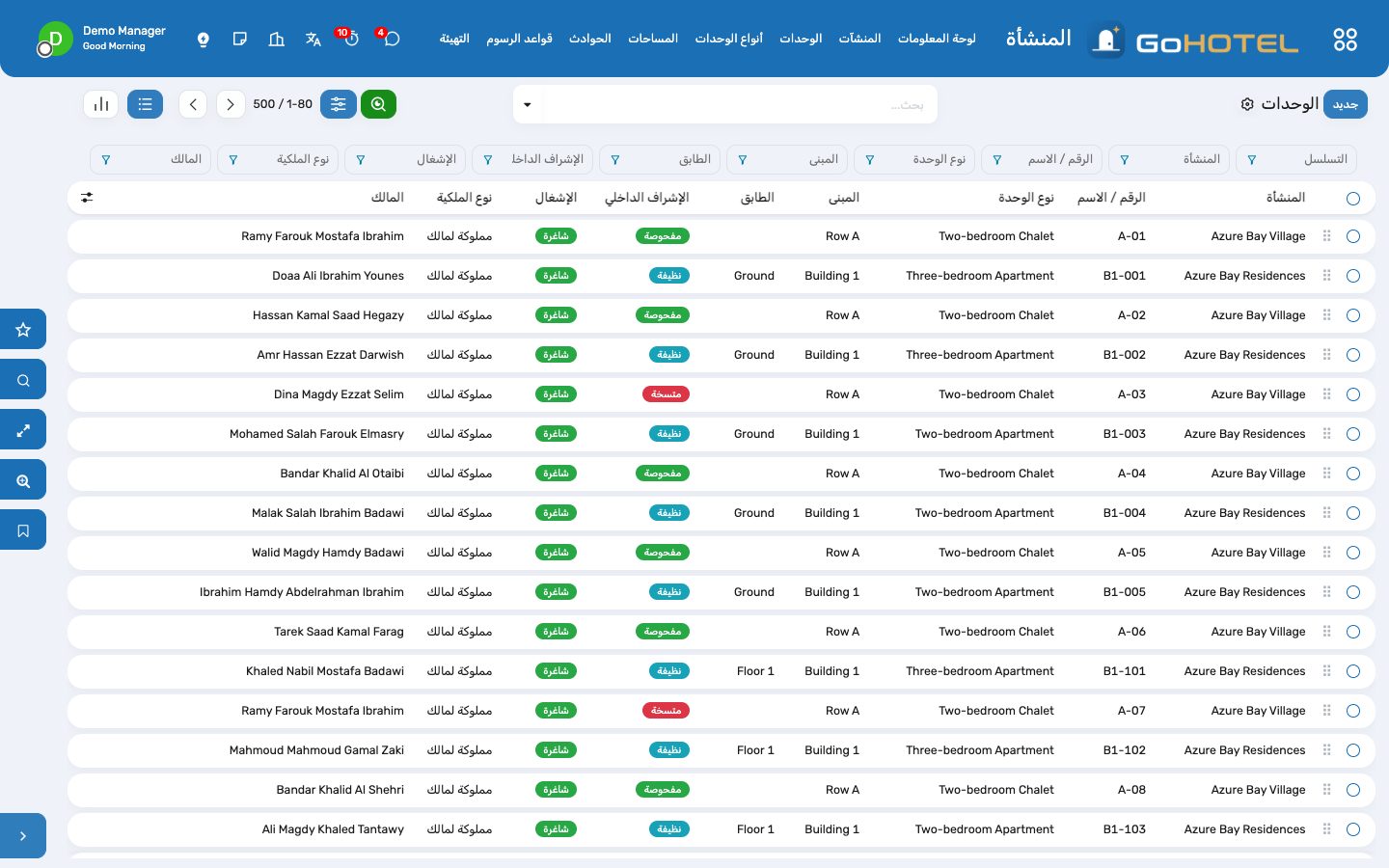This screenshot has height=868, width=1389.
Task: Open the gear settings beside الوحدات title
Action: [x=1247, y=104]
